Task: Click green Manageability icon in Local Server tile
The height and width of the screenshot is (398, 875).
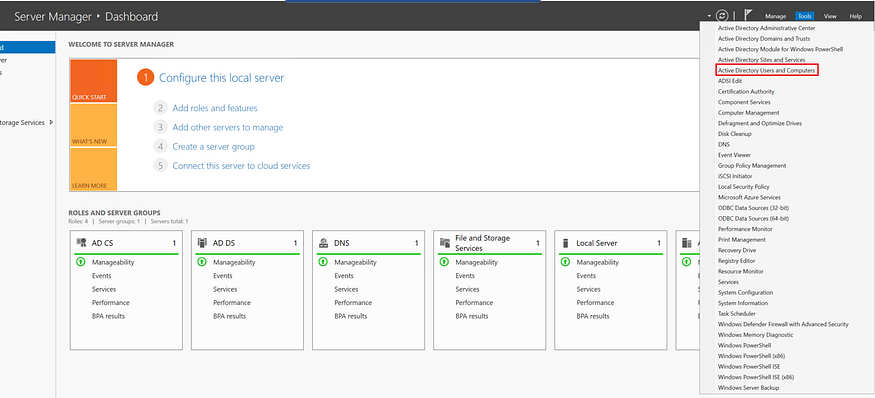Action: [x=565, y=262]
